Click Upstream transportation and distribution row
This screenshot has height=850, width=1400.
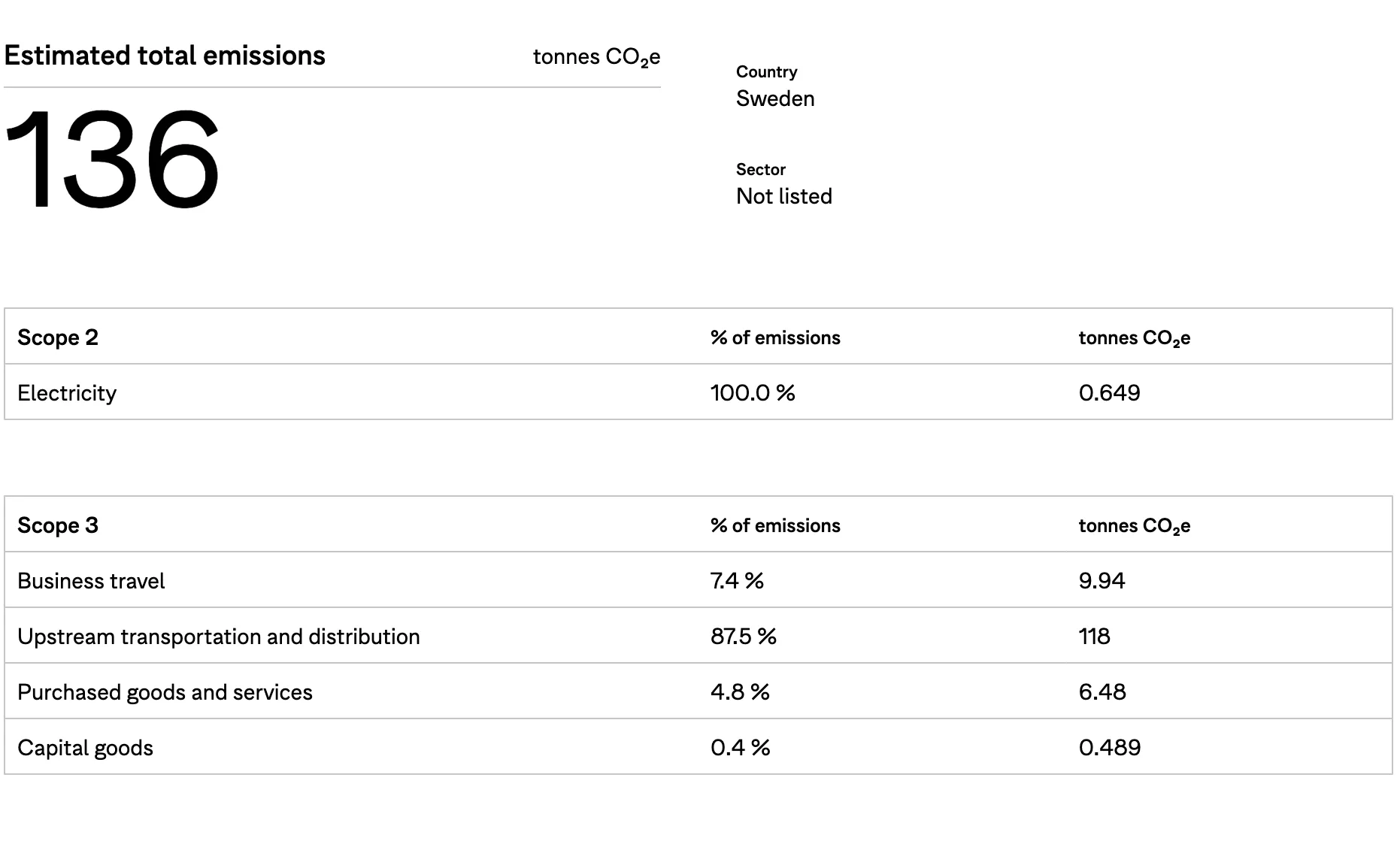pos(219,637)
